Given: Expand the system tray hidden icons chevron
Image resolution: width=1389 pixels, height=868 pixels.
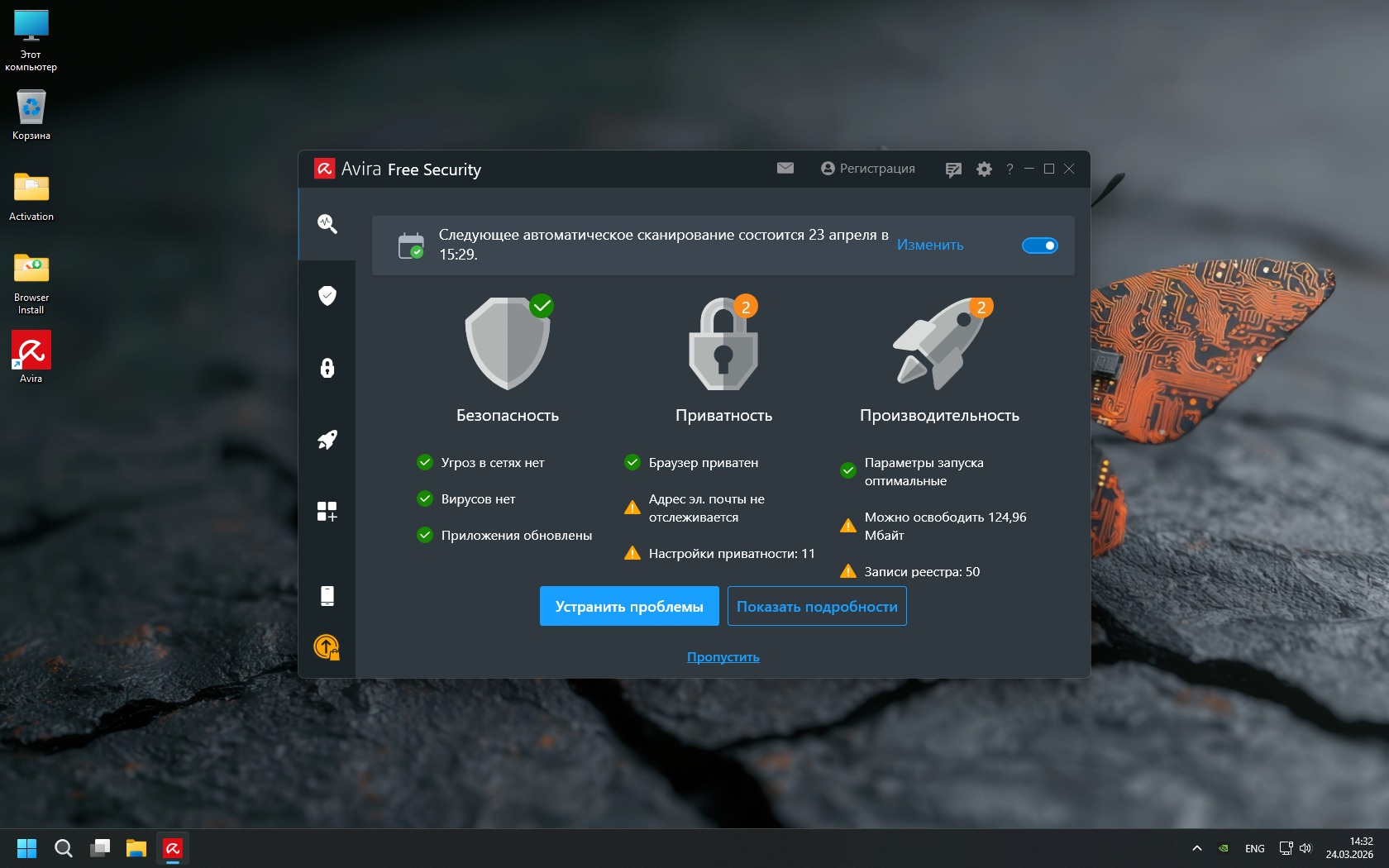Looking at the screenshot, I should point(1196,848).
